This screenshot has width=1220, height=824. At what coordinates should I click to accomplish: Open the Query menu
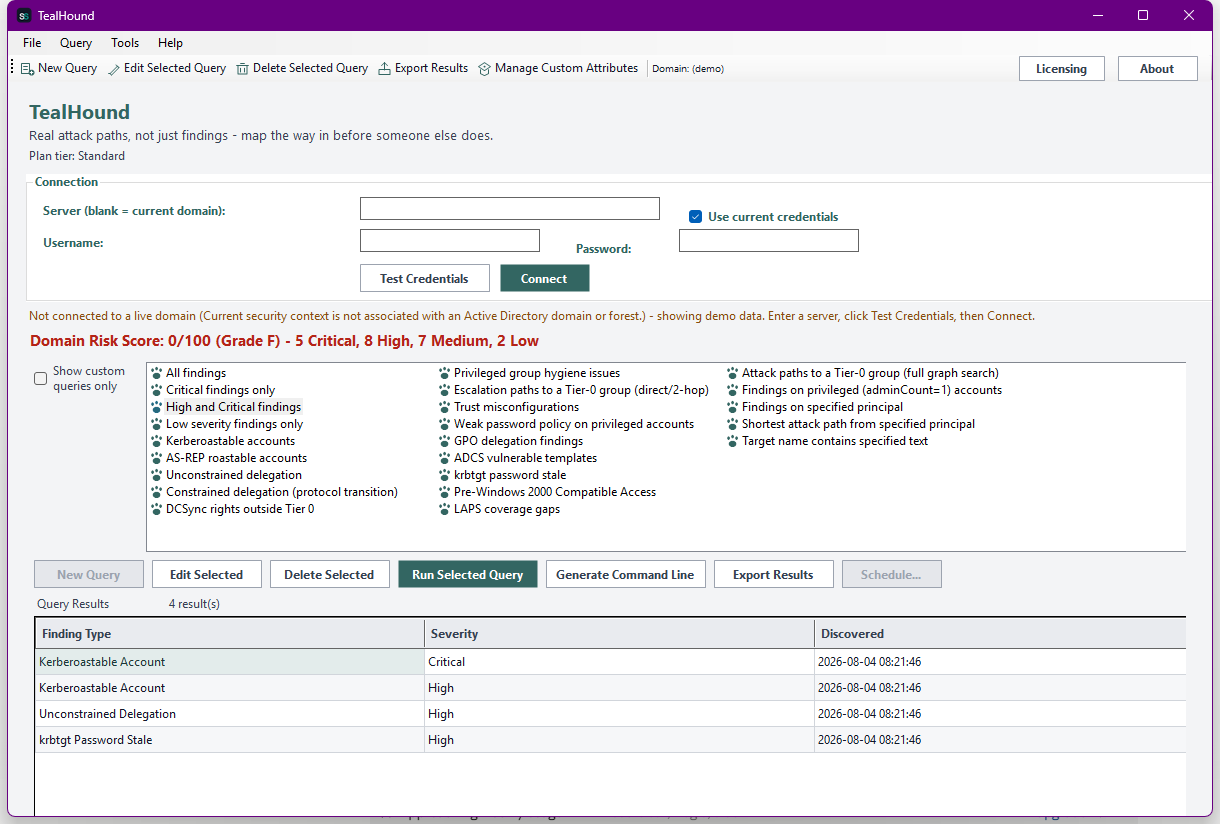pyautogui.click(x=76, y=43)
